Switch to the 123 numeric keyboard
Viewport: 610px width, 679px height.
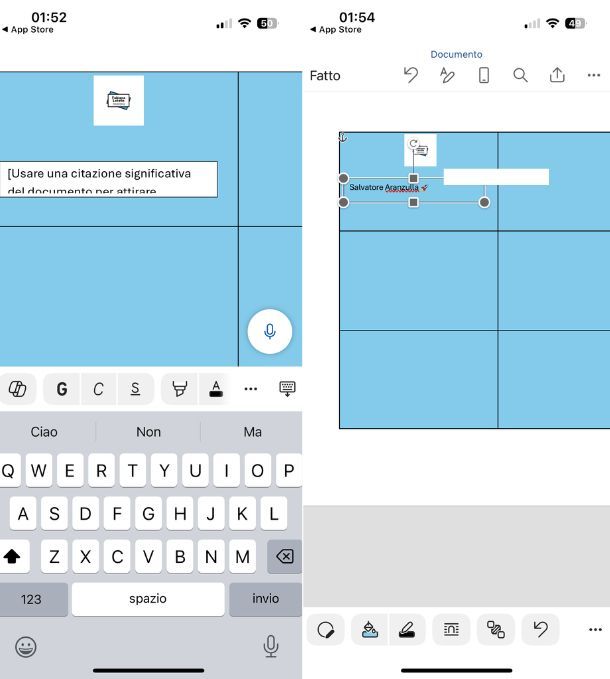tap(31, 599)
